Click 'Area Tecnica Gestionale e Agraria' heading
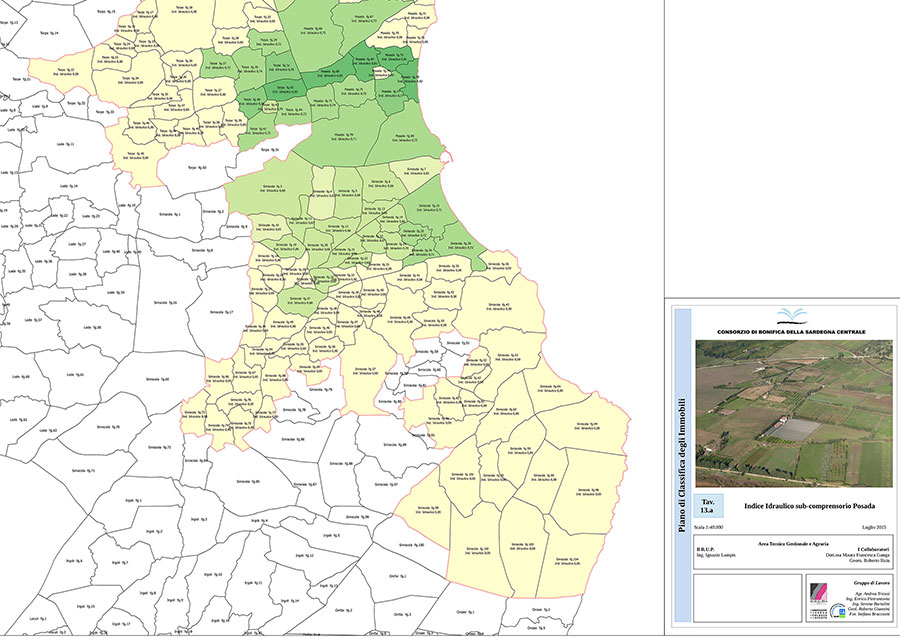 tap(793, 543)
